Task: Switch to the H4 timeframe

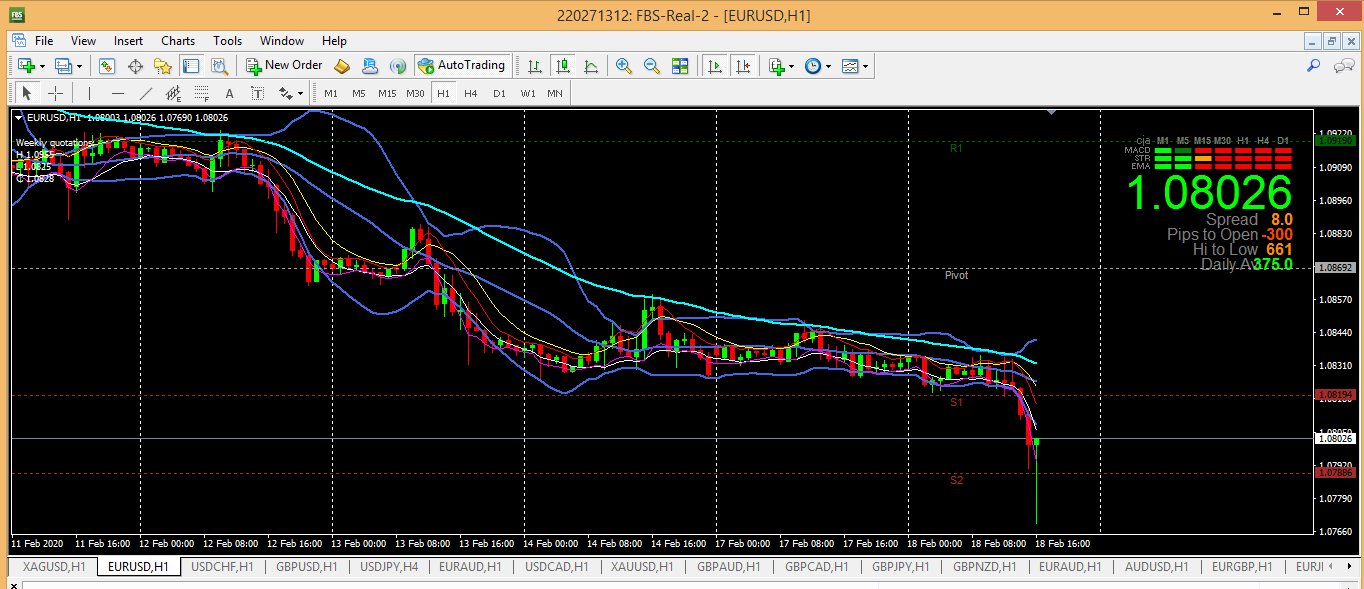Action: tap(471, 93)
